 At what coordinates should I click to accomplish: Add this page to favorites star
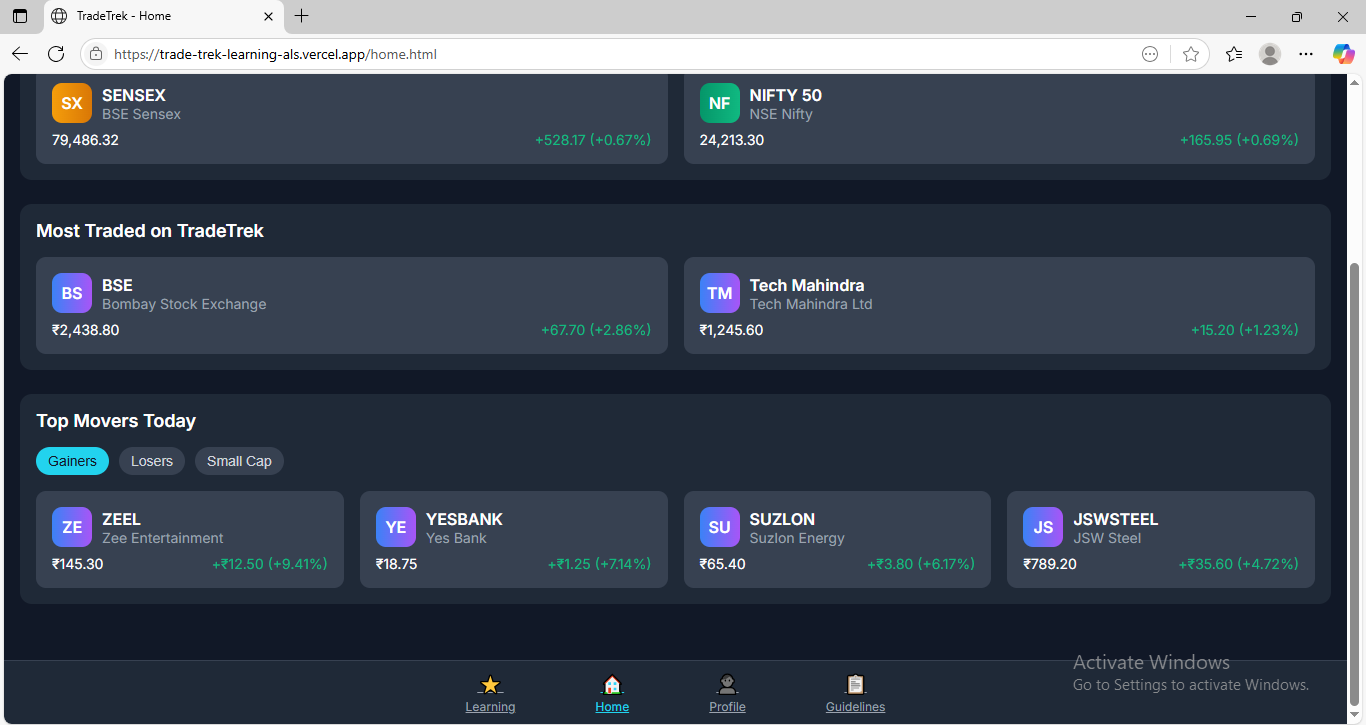[1190, 54]
